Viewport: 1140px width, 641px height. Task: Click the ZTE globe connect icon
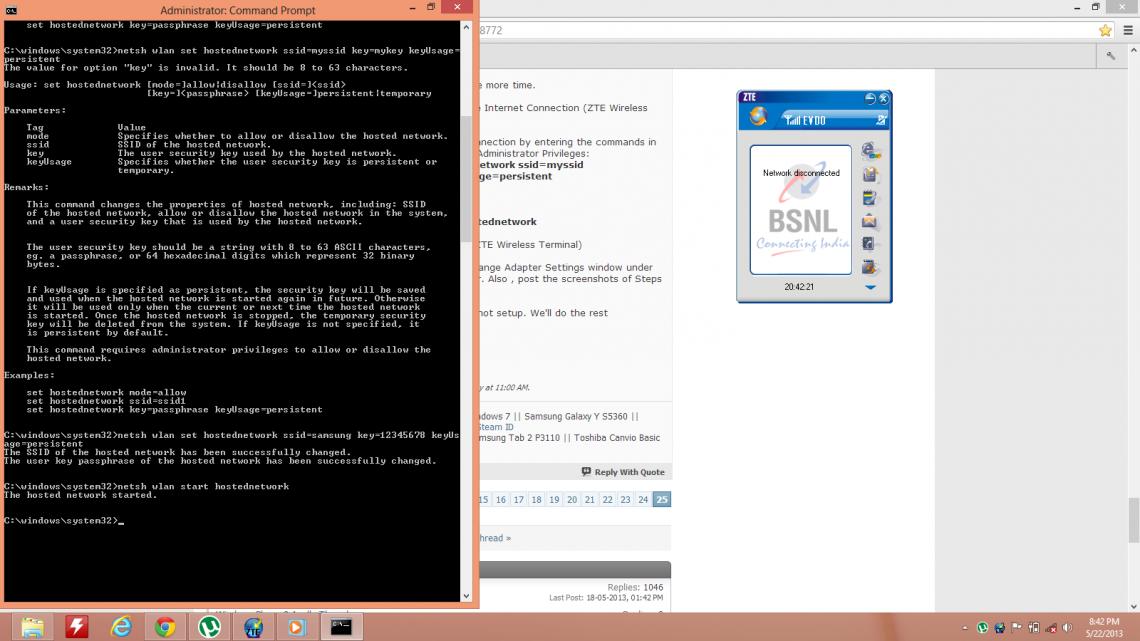tap(759, 118)
